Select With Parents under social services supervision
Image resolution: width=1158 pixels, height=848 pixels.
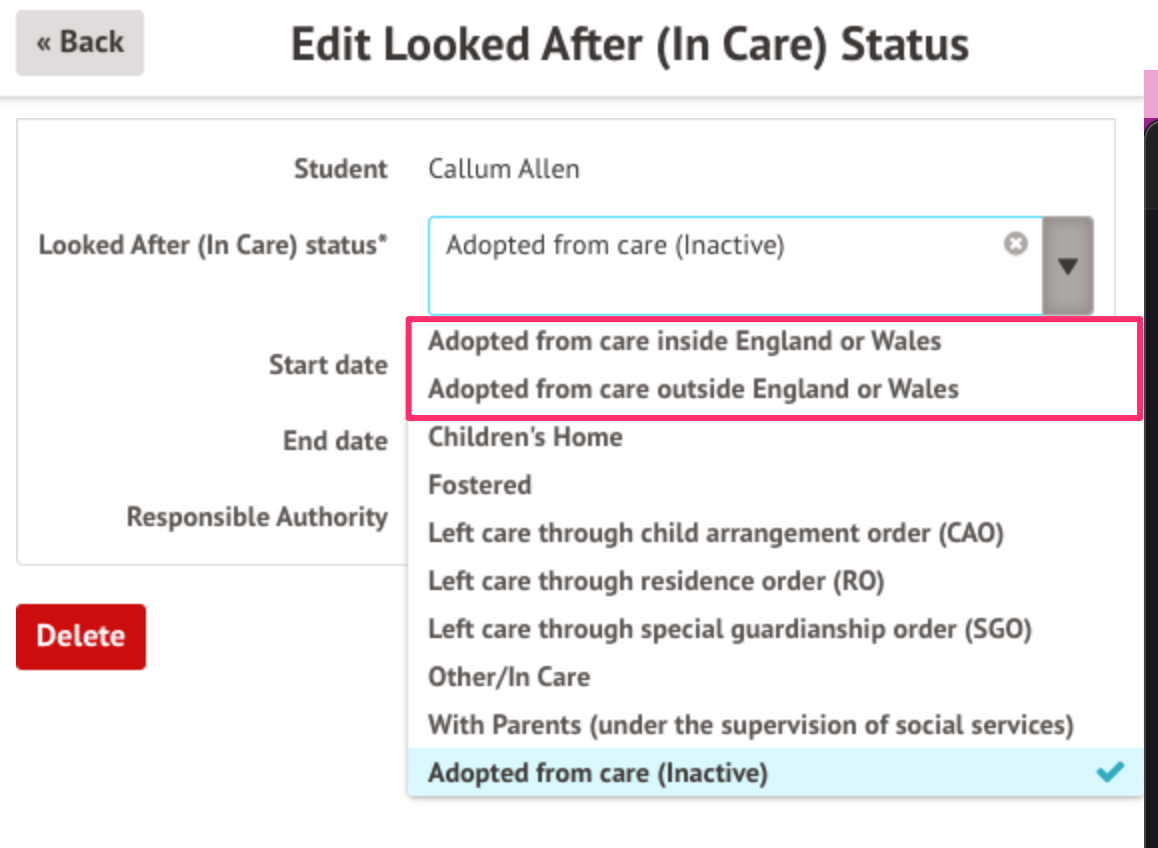(750, 725)
